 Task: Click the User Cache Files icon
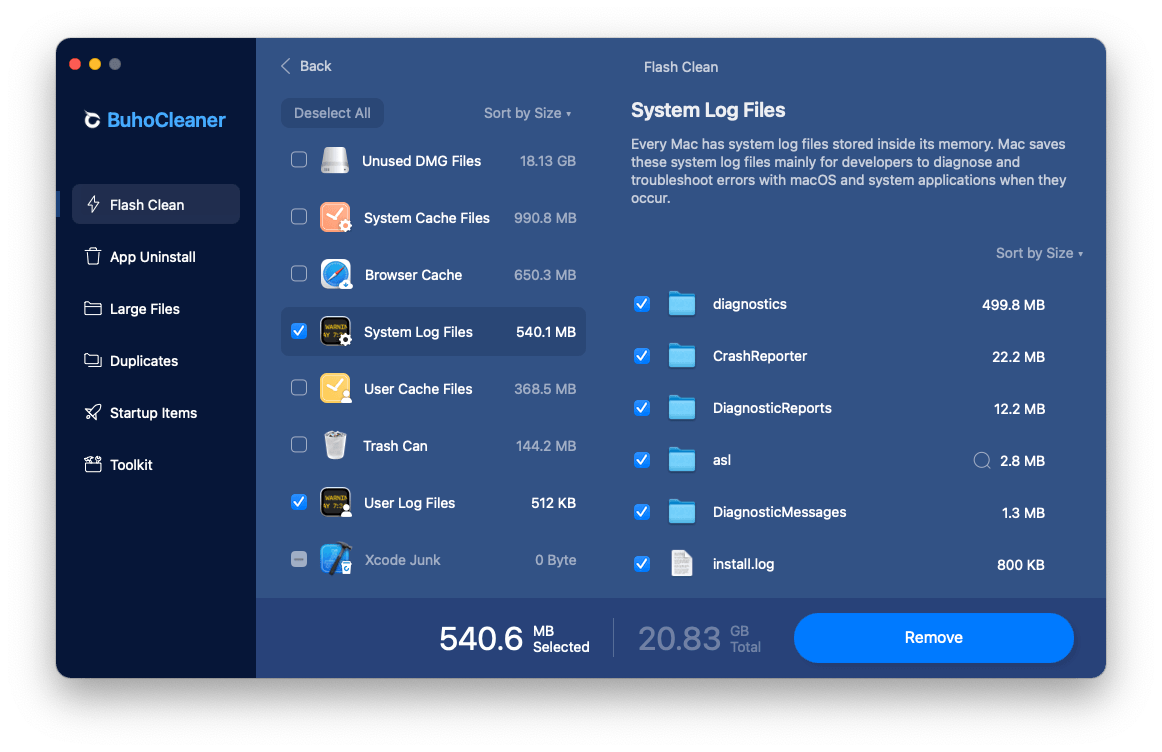[x=336, y=388]
